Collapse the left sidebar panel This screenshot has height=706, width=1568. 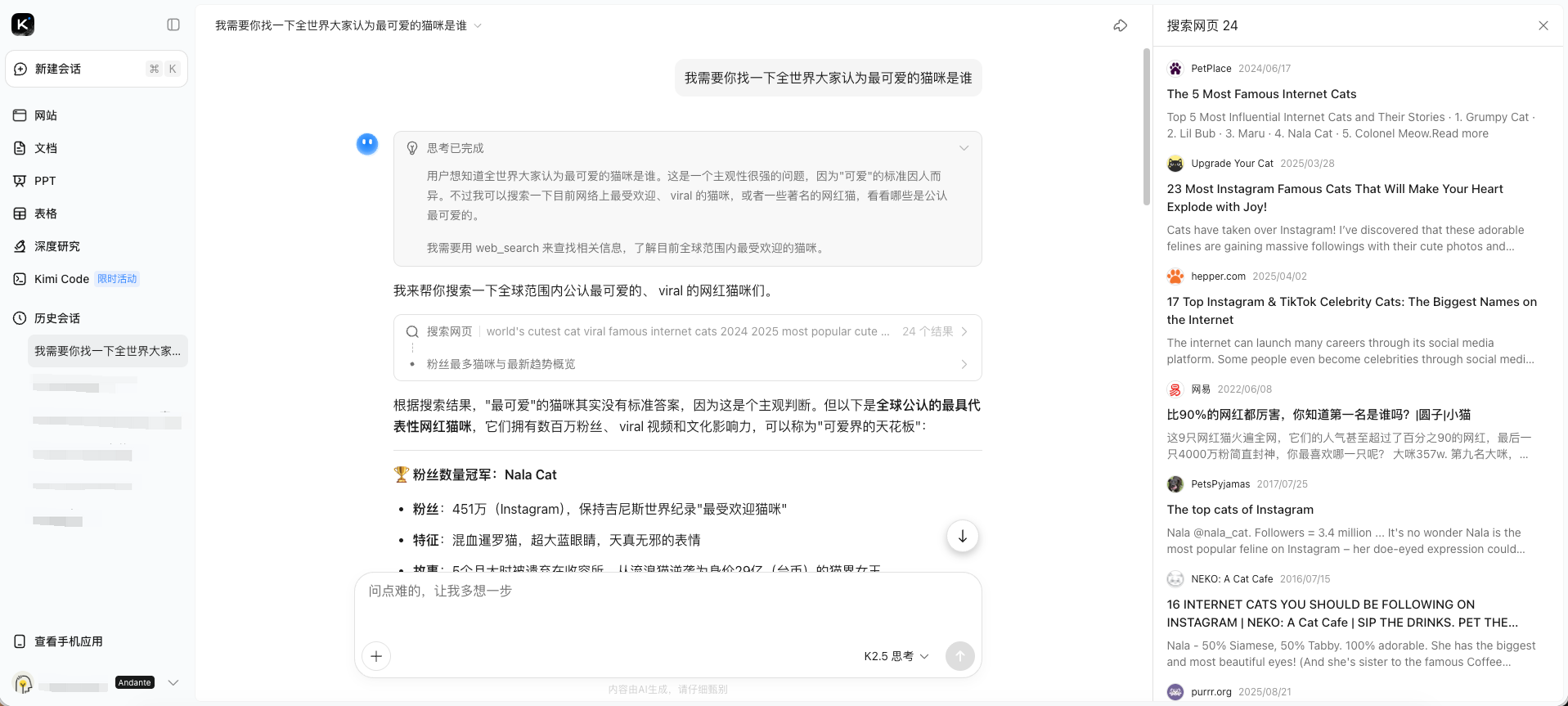click(x=173, y=25)
